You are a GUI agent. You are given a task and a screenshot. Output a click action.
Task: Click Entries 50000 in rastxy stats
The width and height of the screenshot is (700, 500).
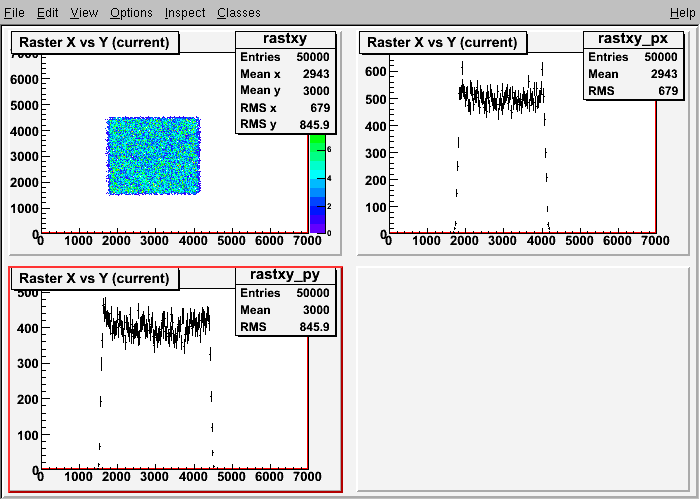coord(285,57)
